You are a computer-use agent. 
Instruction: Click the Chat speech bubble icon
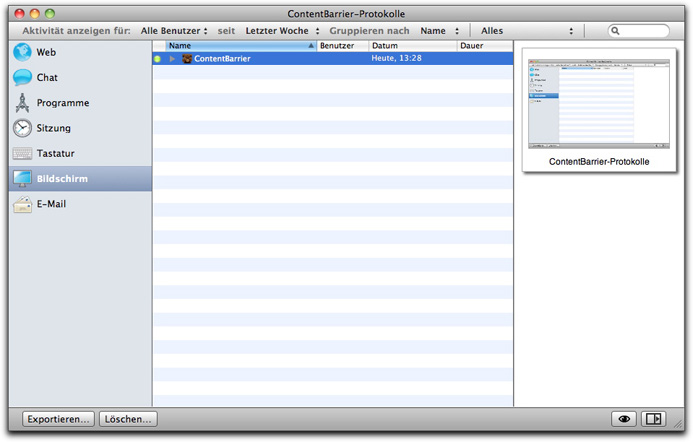pyautogui.click(x=22, y=77)
